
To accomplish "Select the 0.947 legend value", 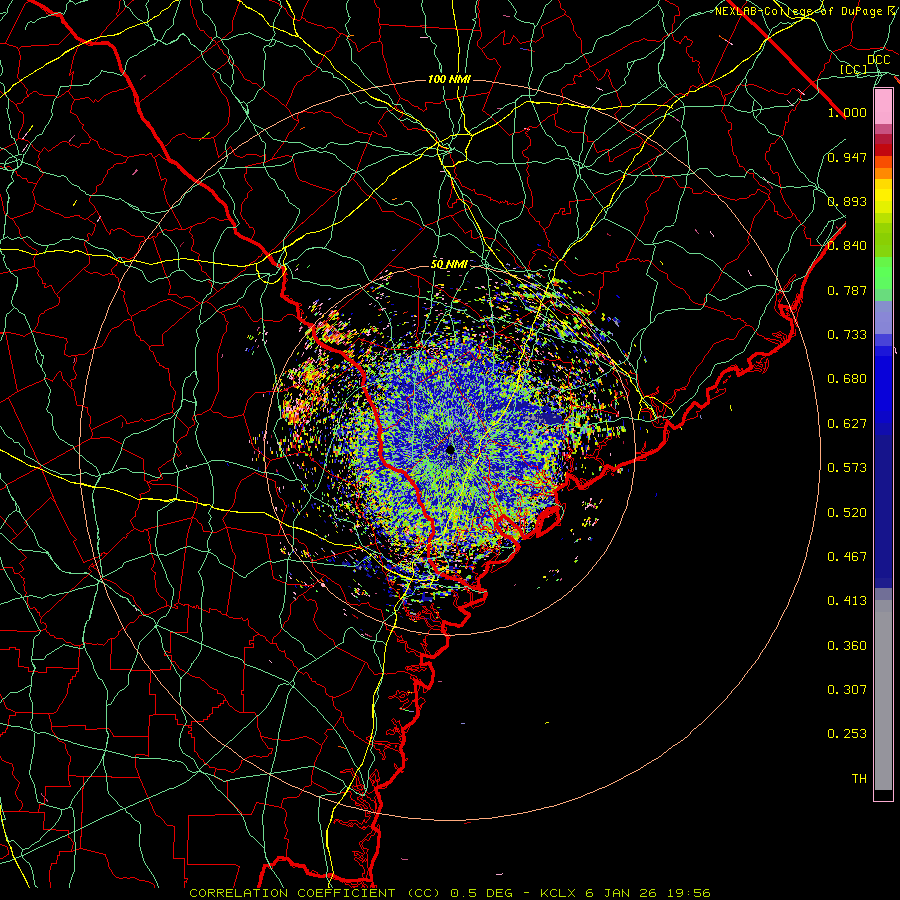I will pos(847,157).
